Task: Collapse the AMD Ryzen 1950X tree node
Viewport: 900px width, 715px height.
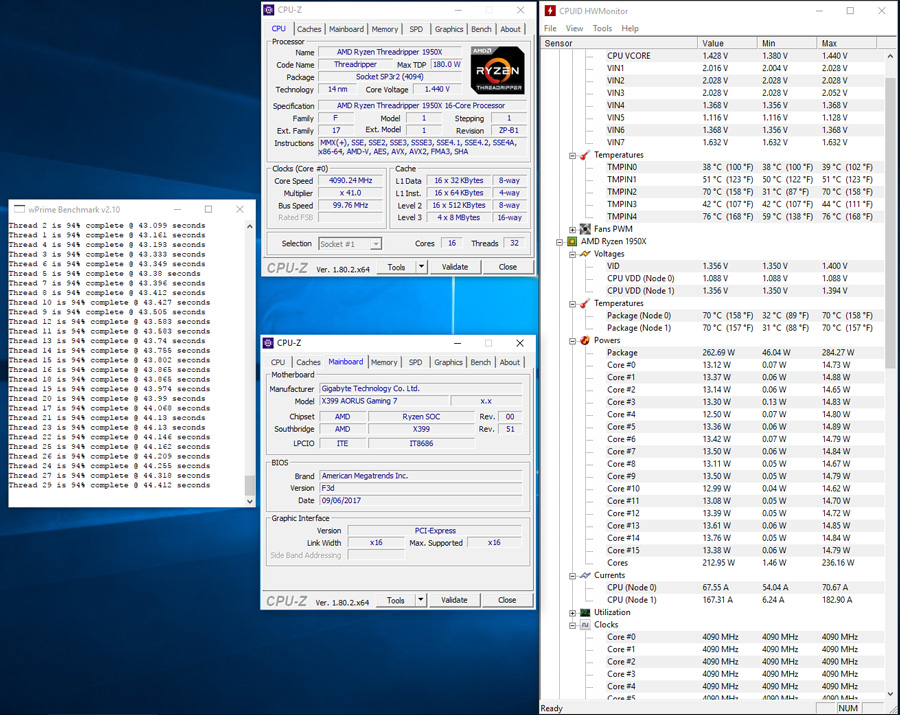Action: pyautogui.click(x=559, y=242)
